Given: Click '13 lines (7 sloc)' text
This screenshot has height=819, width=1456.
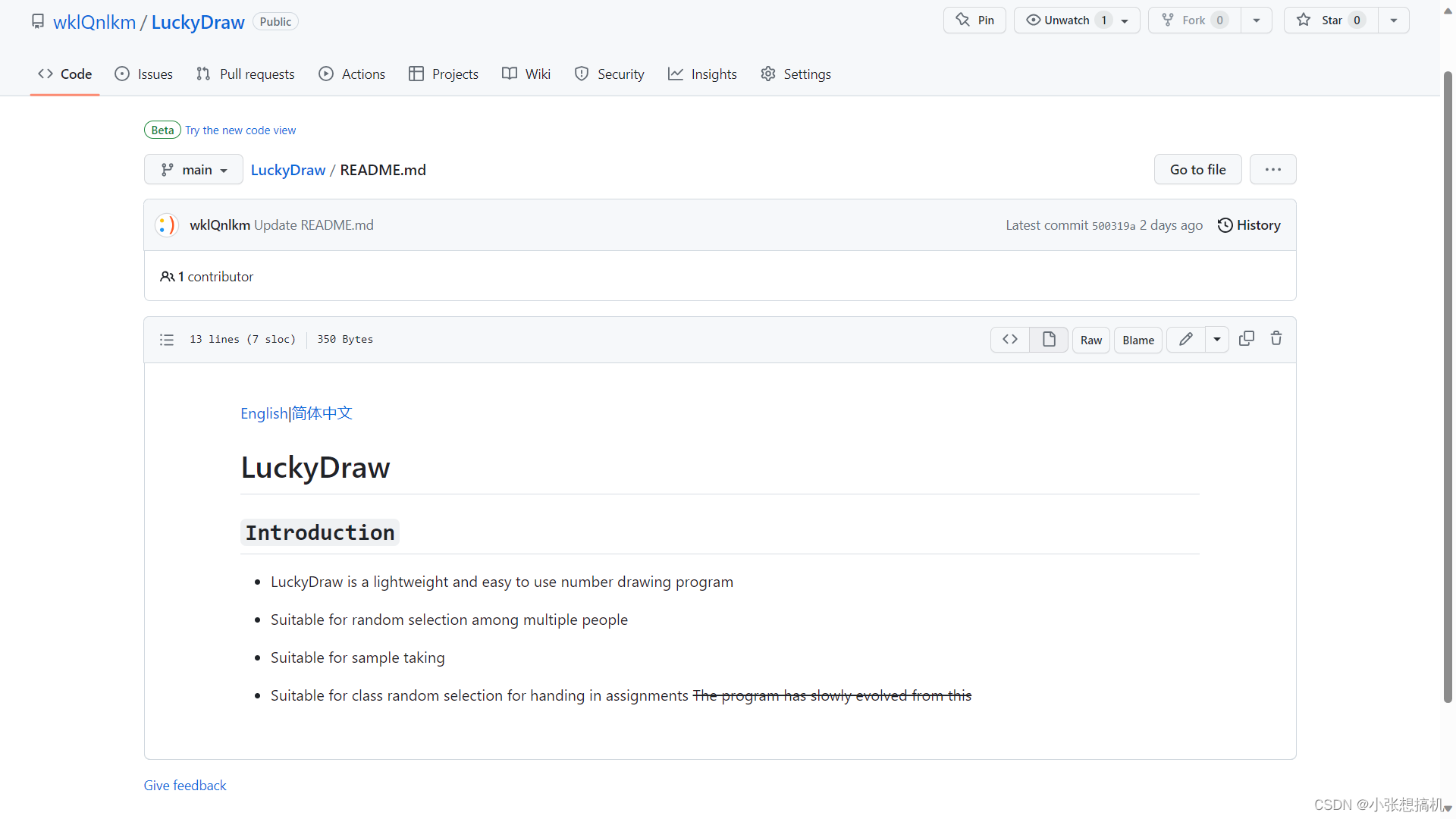Looking at the screenshot, I should click(243, 340).
